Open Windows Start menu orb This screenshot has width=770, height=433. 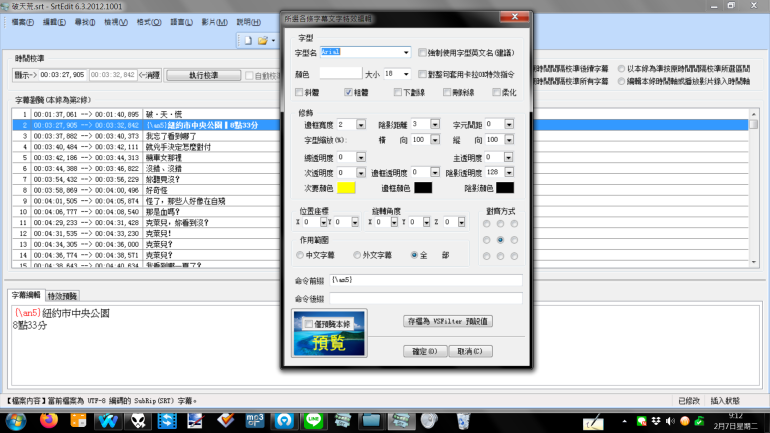pyautogui.click(x=16, y=422)
